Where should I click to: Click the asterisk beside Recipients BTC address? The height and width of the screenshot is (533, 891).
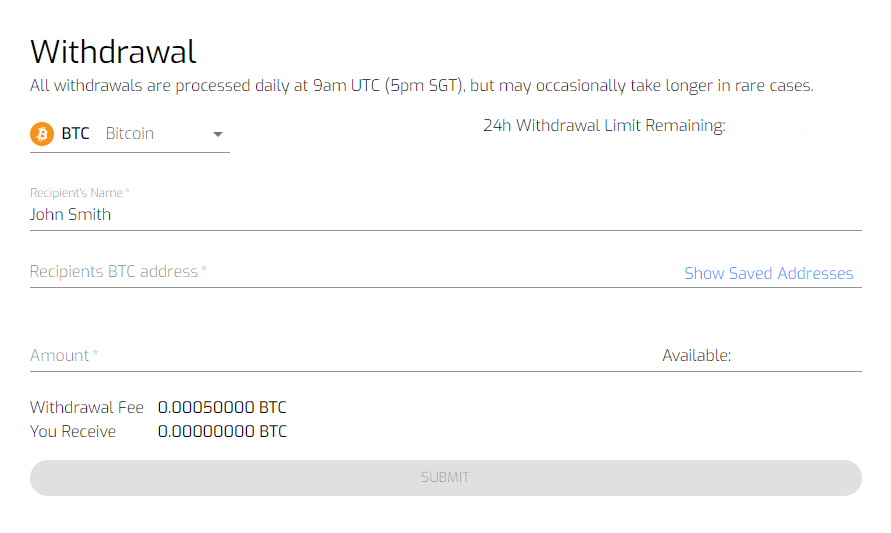coord(204,269)
